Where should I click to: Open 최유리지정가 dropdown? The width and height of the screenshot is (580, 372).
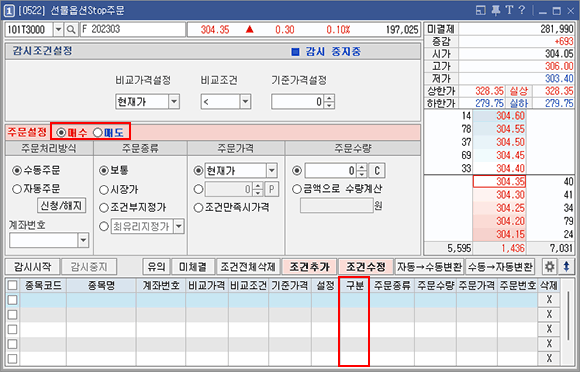(x=179, y=226)
